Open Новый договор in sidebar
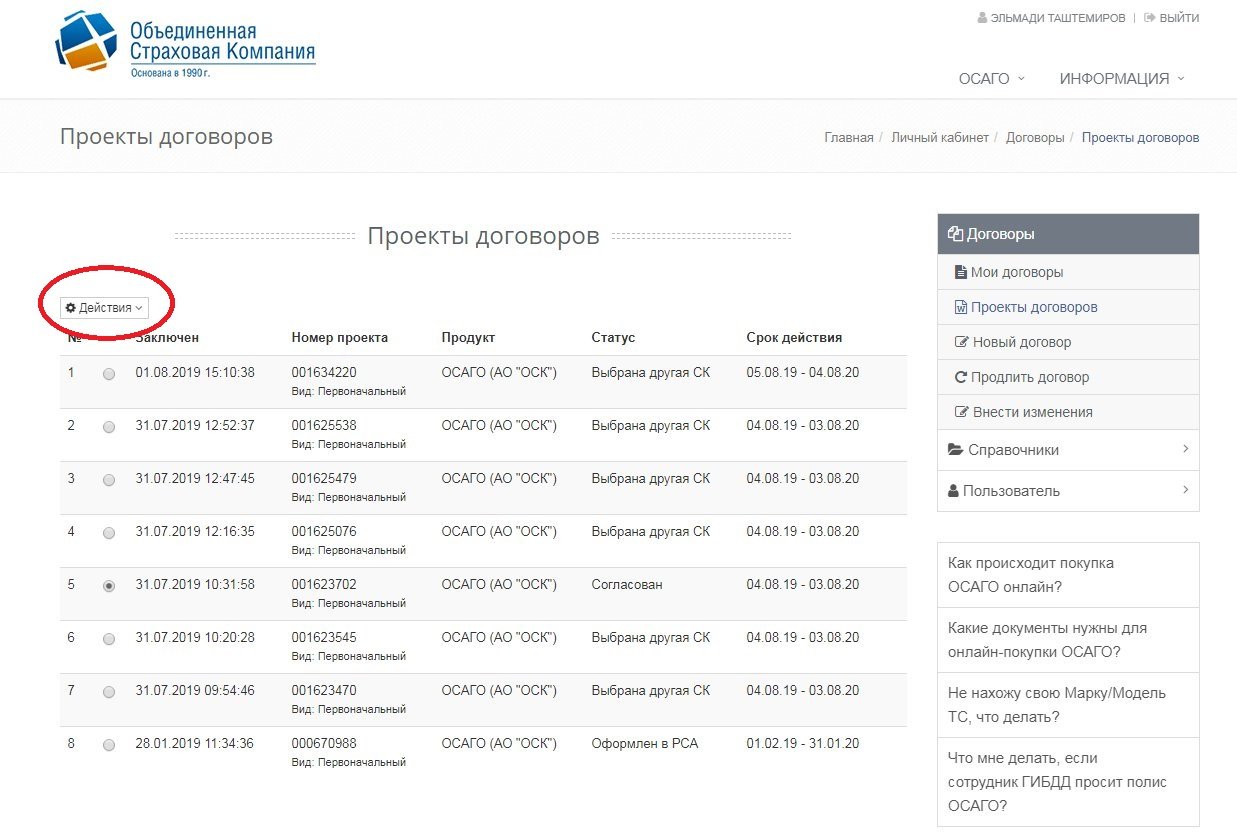This screenshot has width=1237, height=832. tap(1068, 342)
